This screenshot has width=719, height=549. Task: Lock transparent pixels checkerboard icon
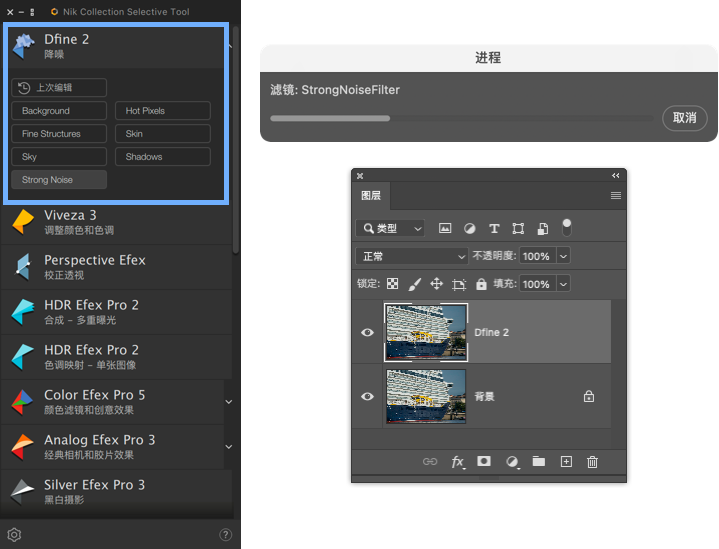click(x=393, y=284)
